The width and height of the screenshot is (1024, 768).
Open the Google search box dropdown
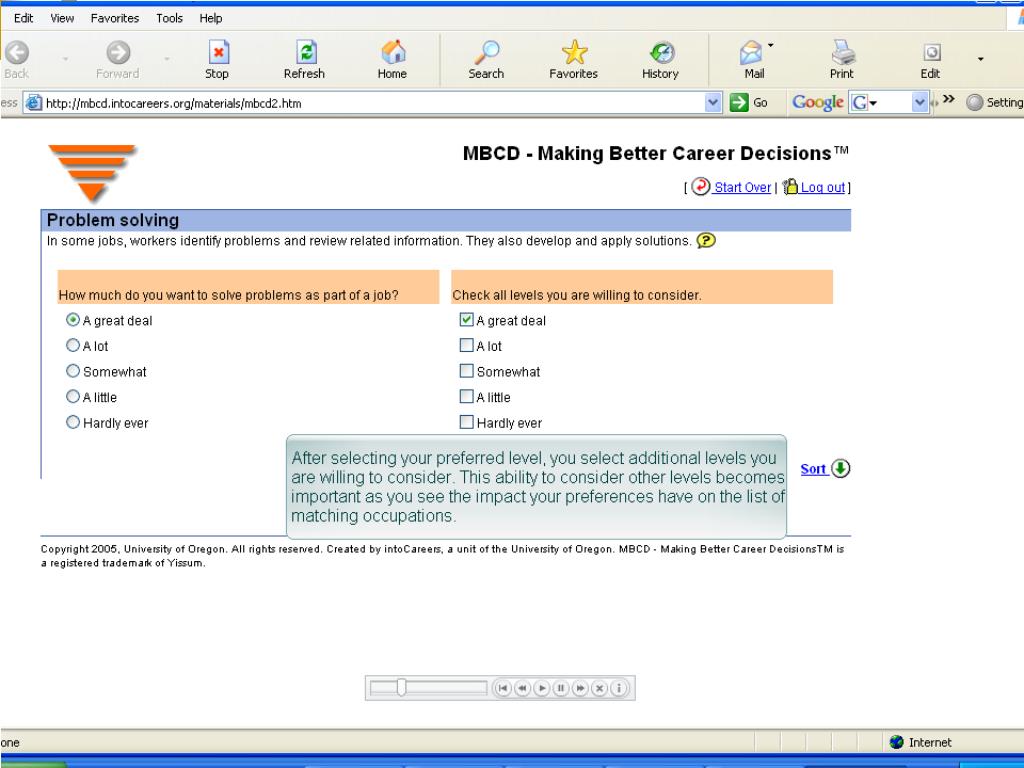(x=920, y=103)
